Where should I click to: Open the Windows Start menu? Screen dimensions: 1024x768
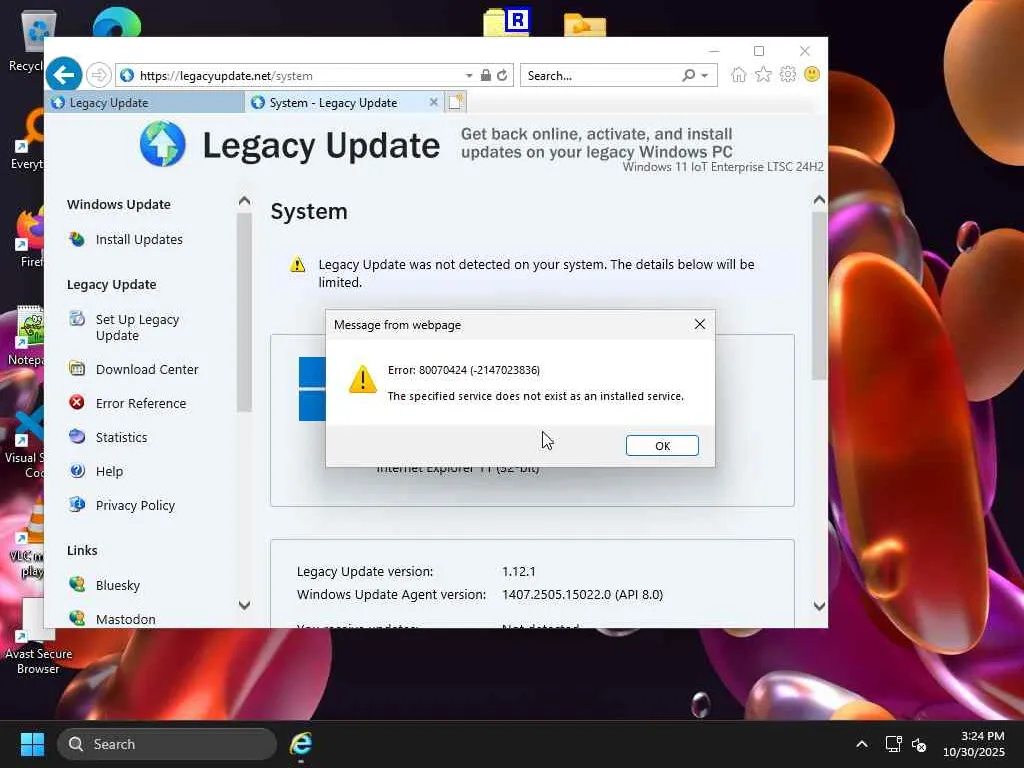pos(32,744)
